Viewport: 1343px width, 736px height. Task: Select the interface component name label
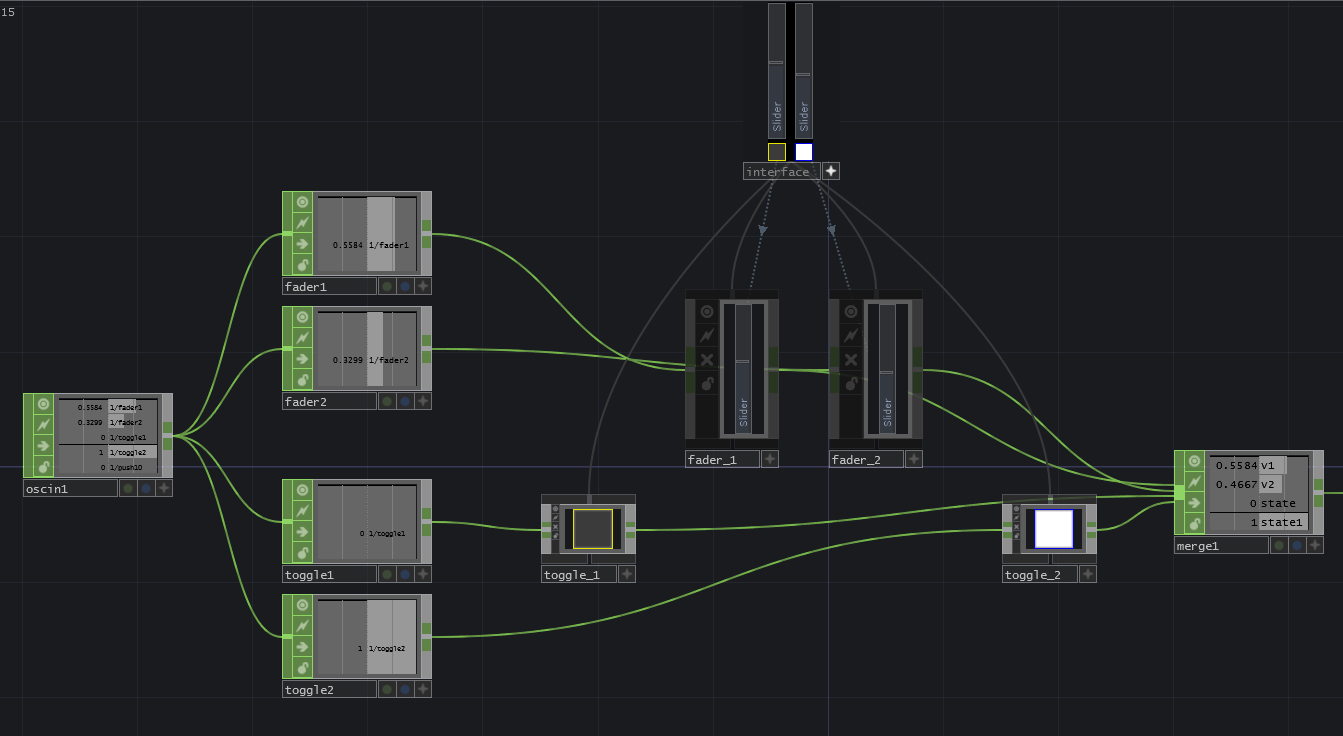pyautogui.click(x=780, y=172)
